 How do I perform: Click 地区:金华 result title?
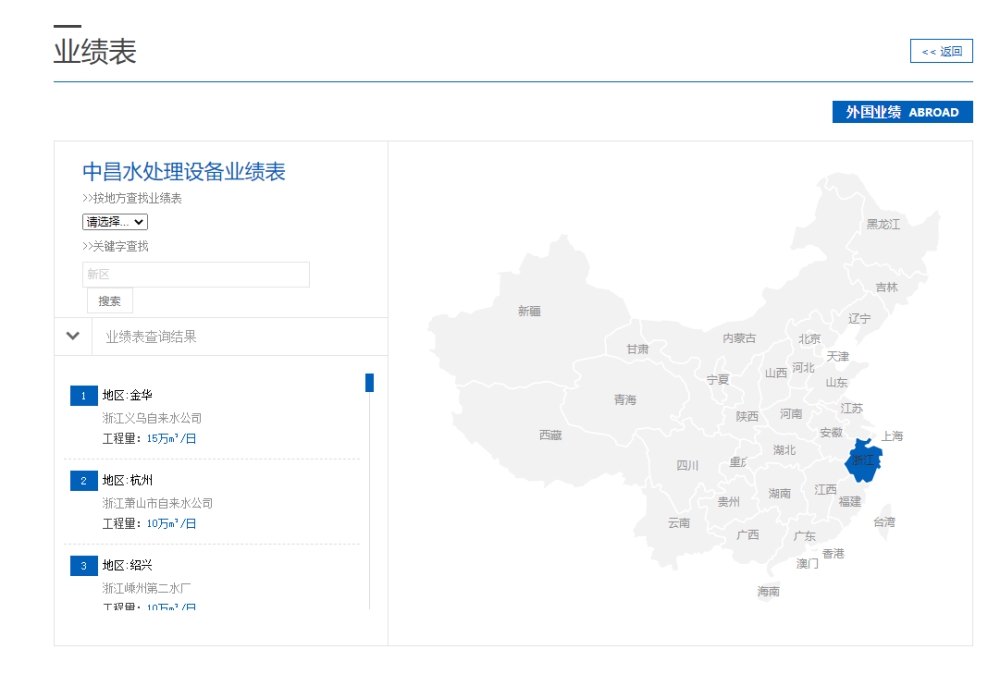point(128,395)
